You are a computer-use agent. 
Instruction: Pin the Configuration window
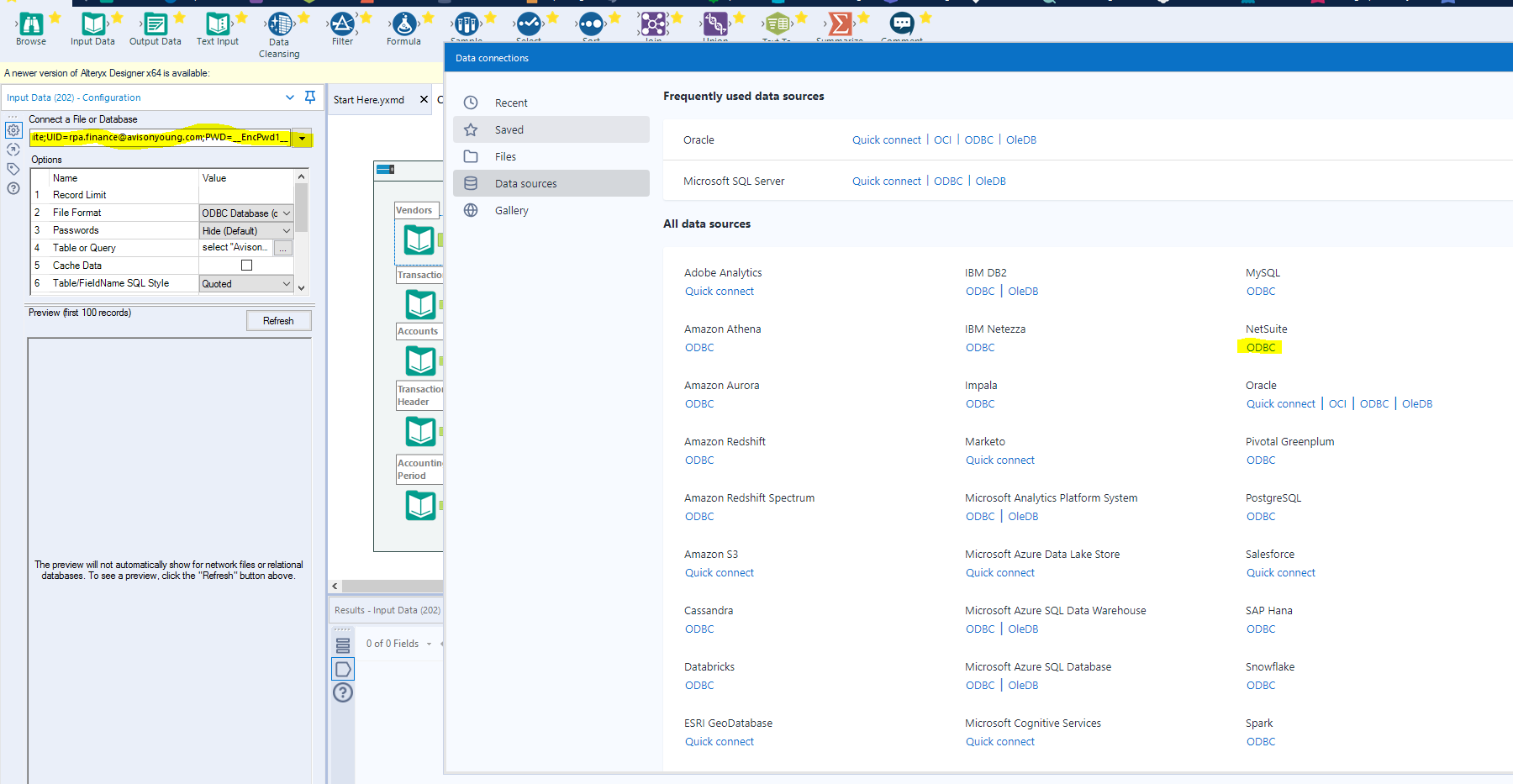pyautogui.click(x=310, y=97)
